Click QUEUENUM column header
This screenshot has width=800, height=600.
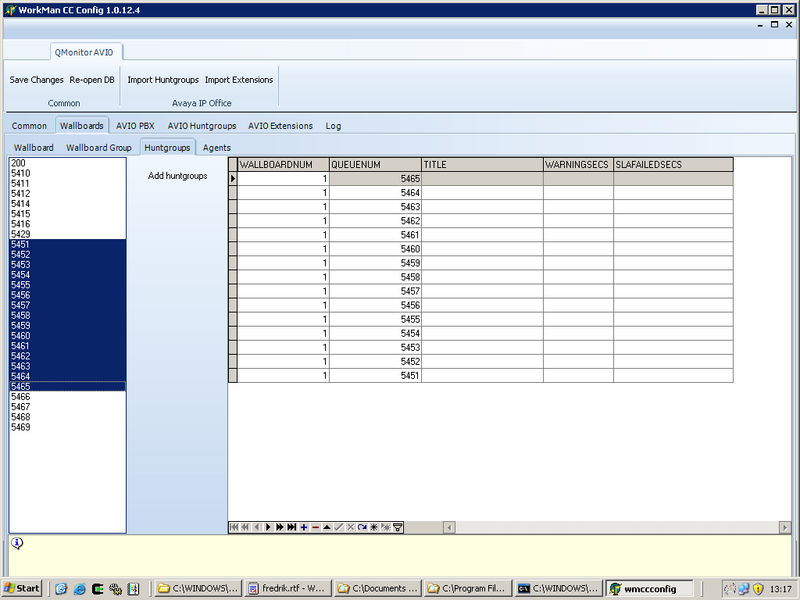click(x=374, y=164)
